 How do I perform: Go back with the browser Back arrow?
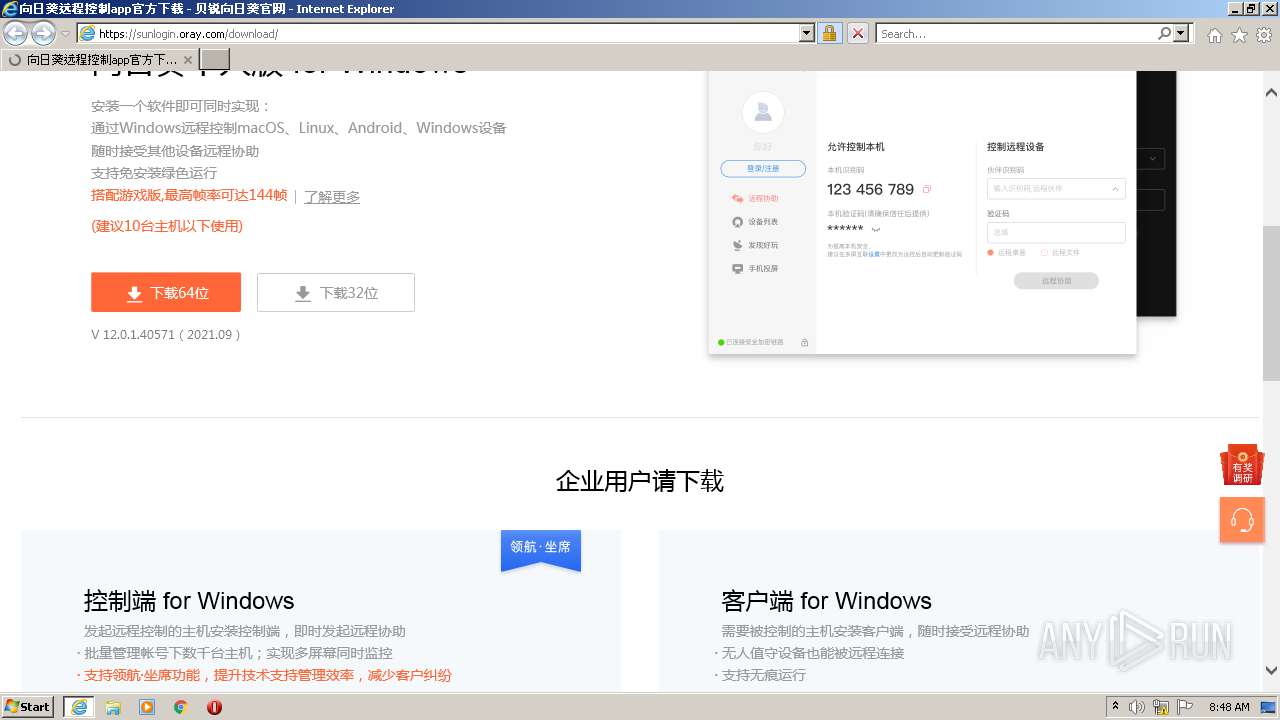(x=16, y=33)
